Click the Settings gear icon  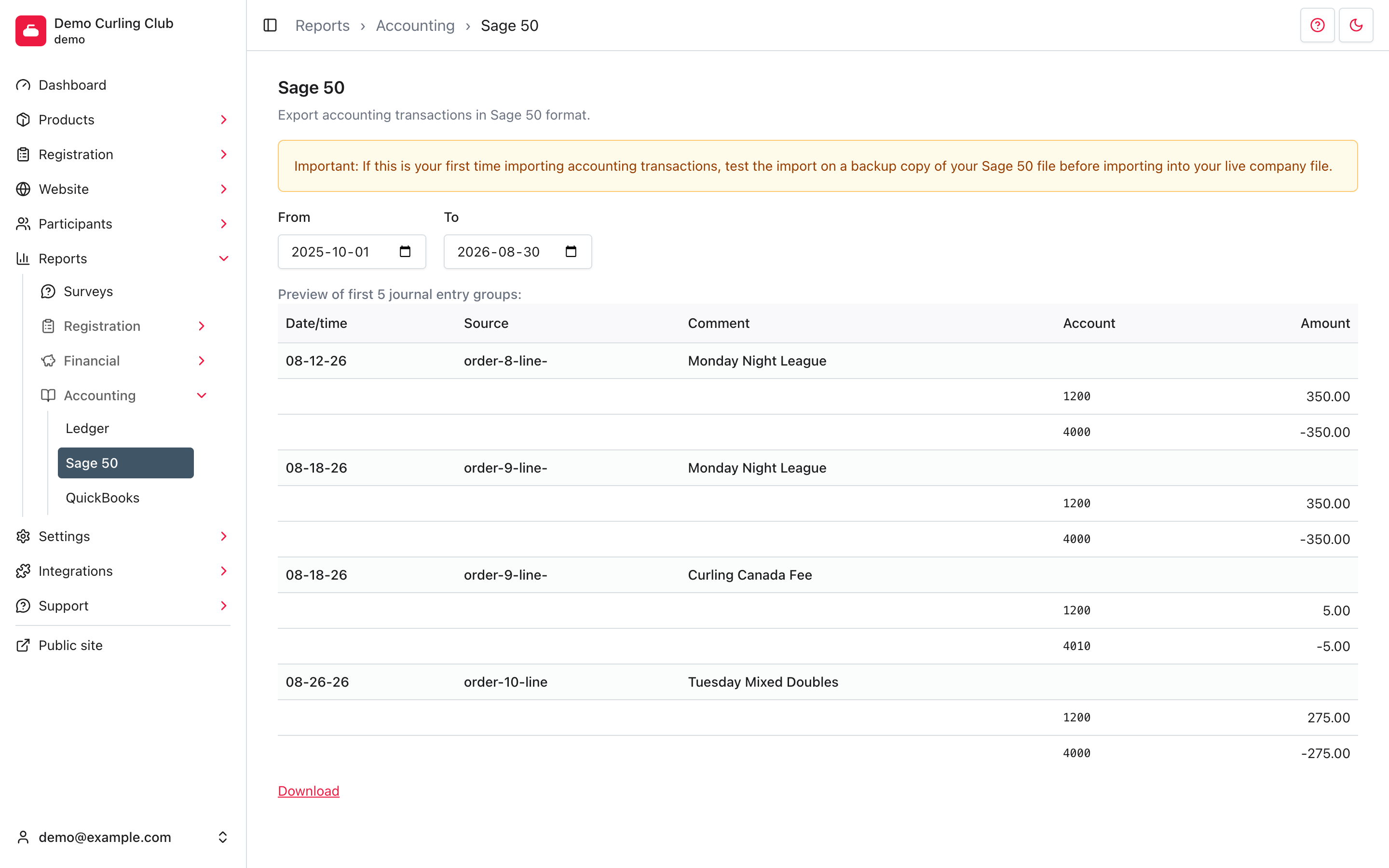23,536
